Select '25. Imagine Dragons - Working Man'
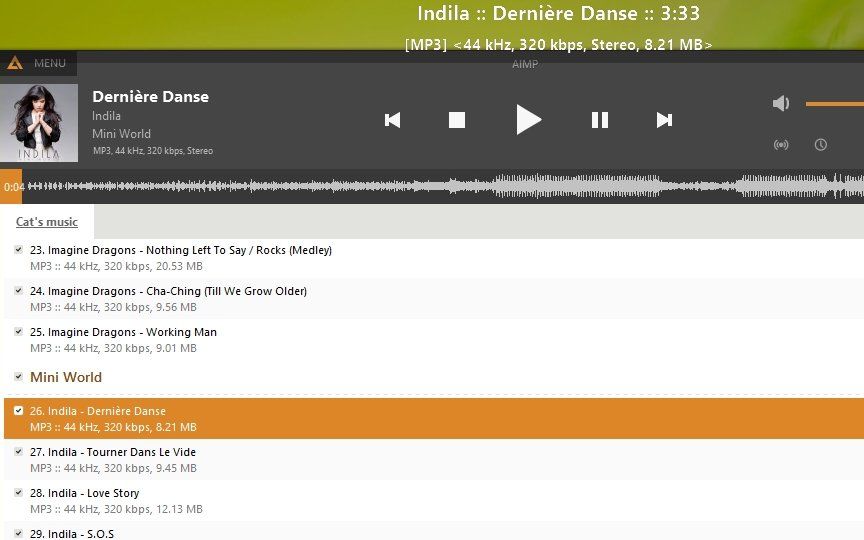This screenshot has width=864, height=540. pyautogui.click(x=434, y=339)
